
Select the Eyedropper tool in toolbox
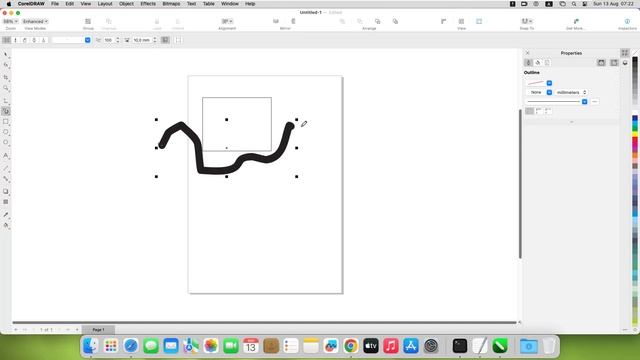pyautogui.click(x=6, y=215)
